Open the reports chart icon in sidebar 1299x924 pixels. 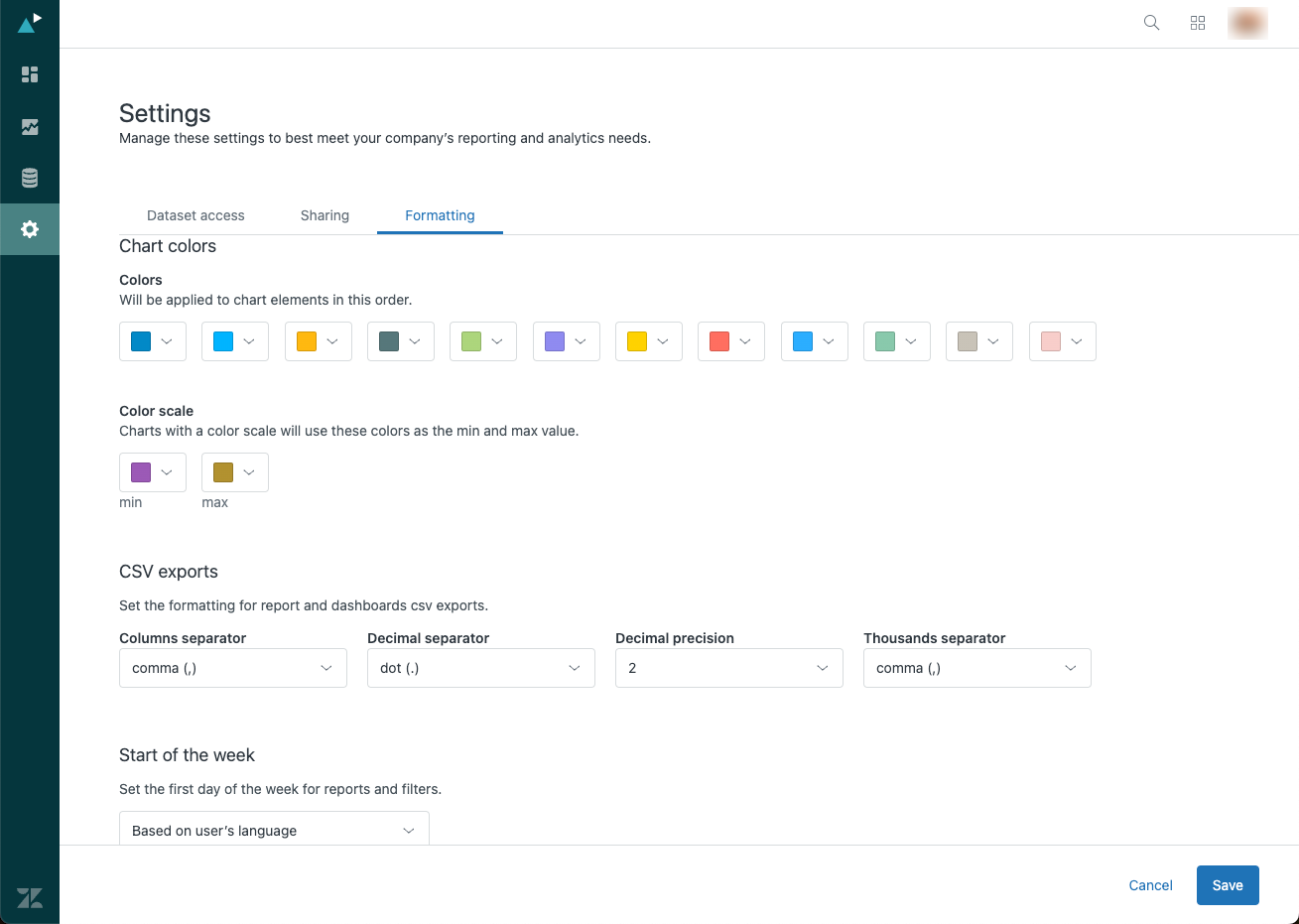[x=30, y=127]
